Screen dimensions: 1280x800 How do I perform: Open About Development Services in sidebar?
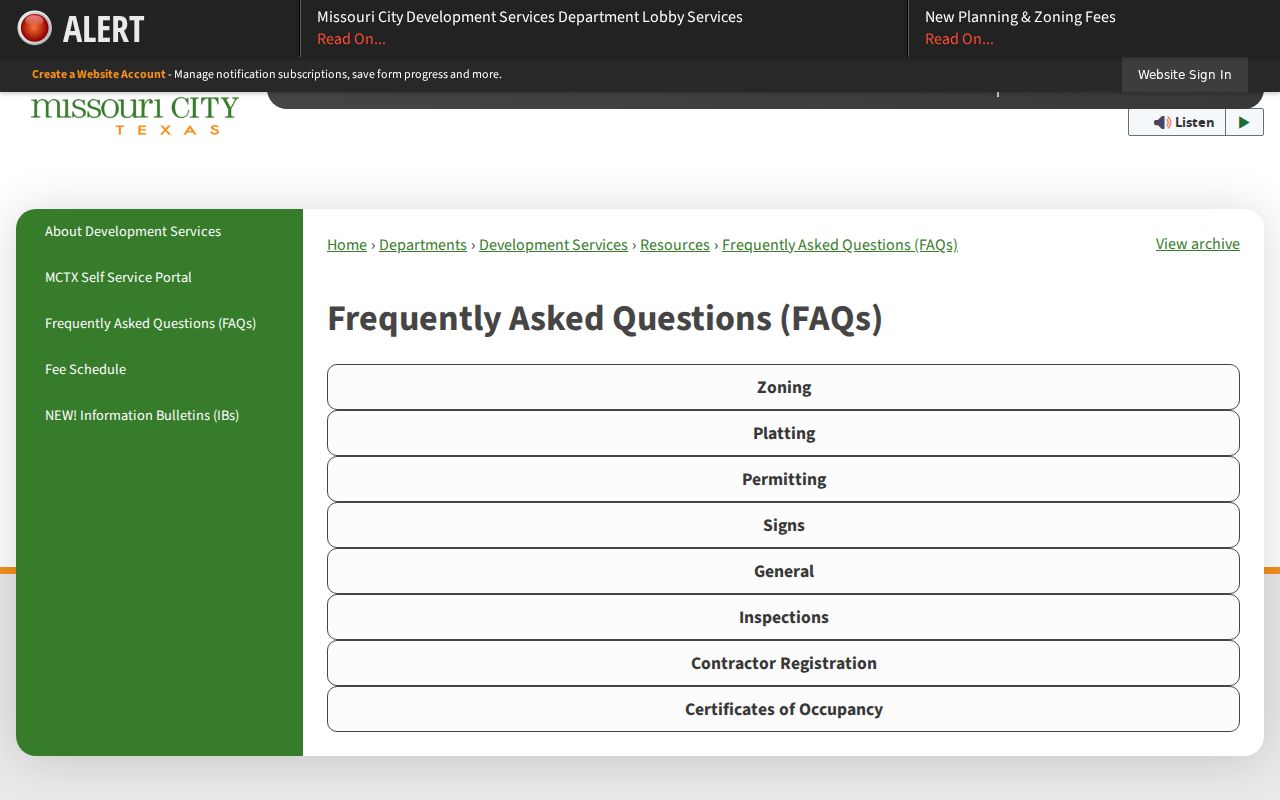point(133,231)
